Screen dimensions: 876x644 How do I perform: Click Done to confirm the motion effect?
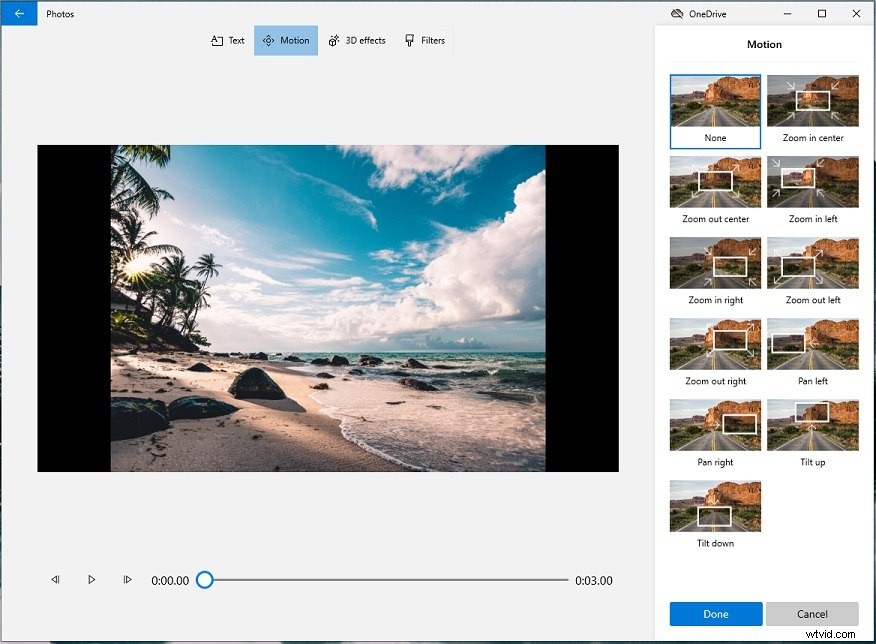click(x=714, y=613)
